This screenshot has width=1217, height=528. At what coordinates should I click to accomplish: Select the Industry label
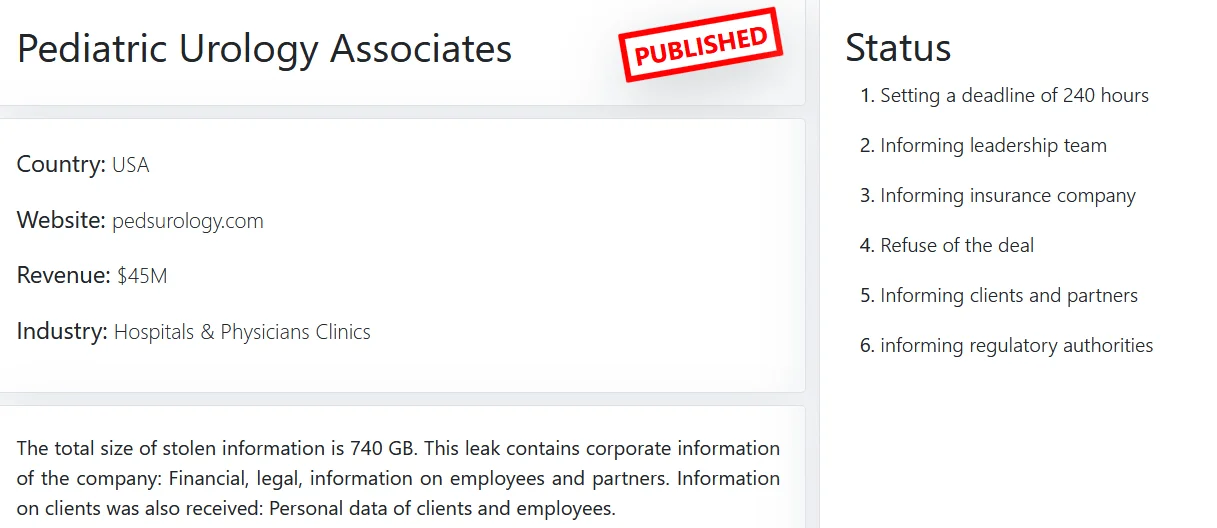[62, 331]
